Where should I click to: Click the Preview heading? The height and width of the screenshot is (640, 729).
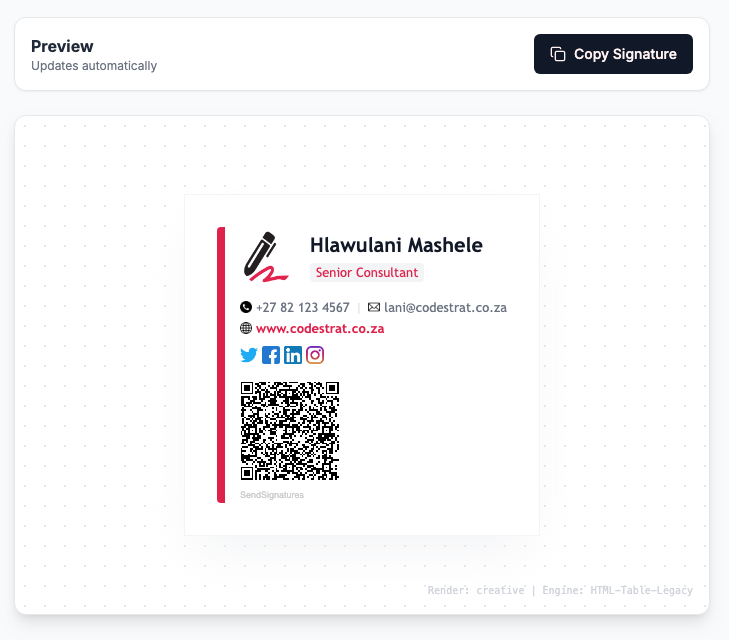coord(62,46)
